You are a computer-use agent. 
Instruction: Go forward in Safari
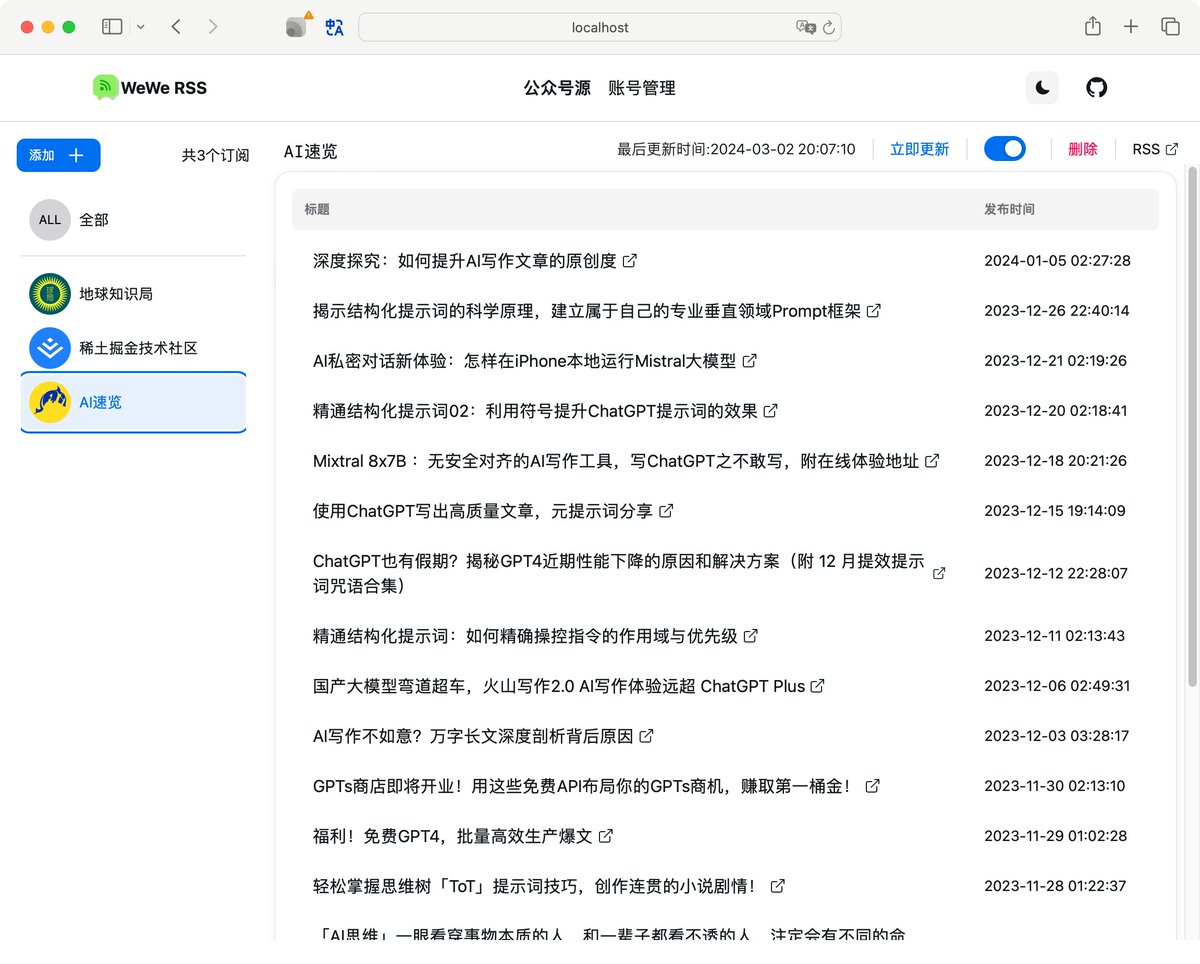(x=212, y=27)
